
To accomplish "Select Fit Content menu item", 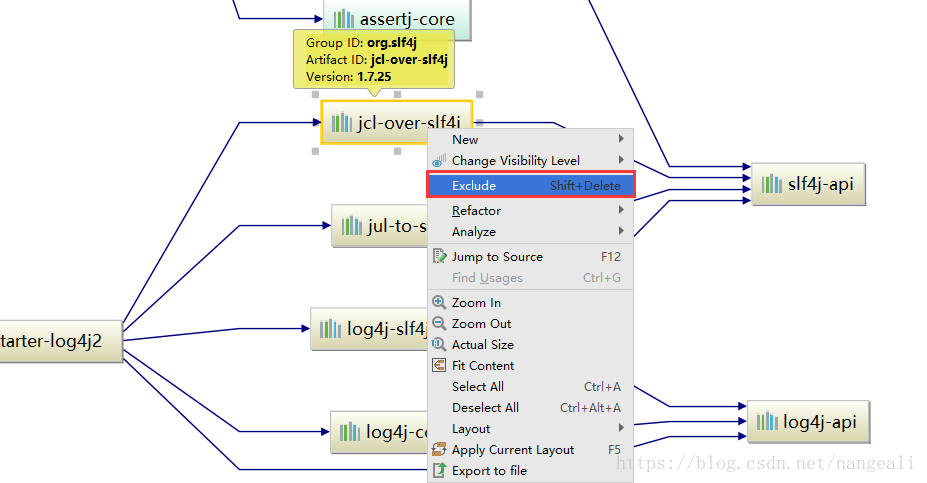I will pyautogui.click(x=530, y=365).
